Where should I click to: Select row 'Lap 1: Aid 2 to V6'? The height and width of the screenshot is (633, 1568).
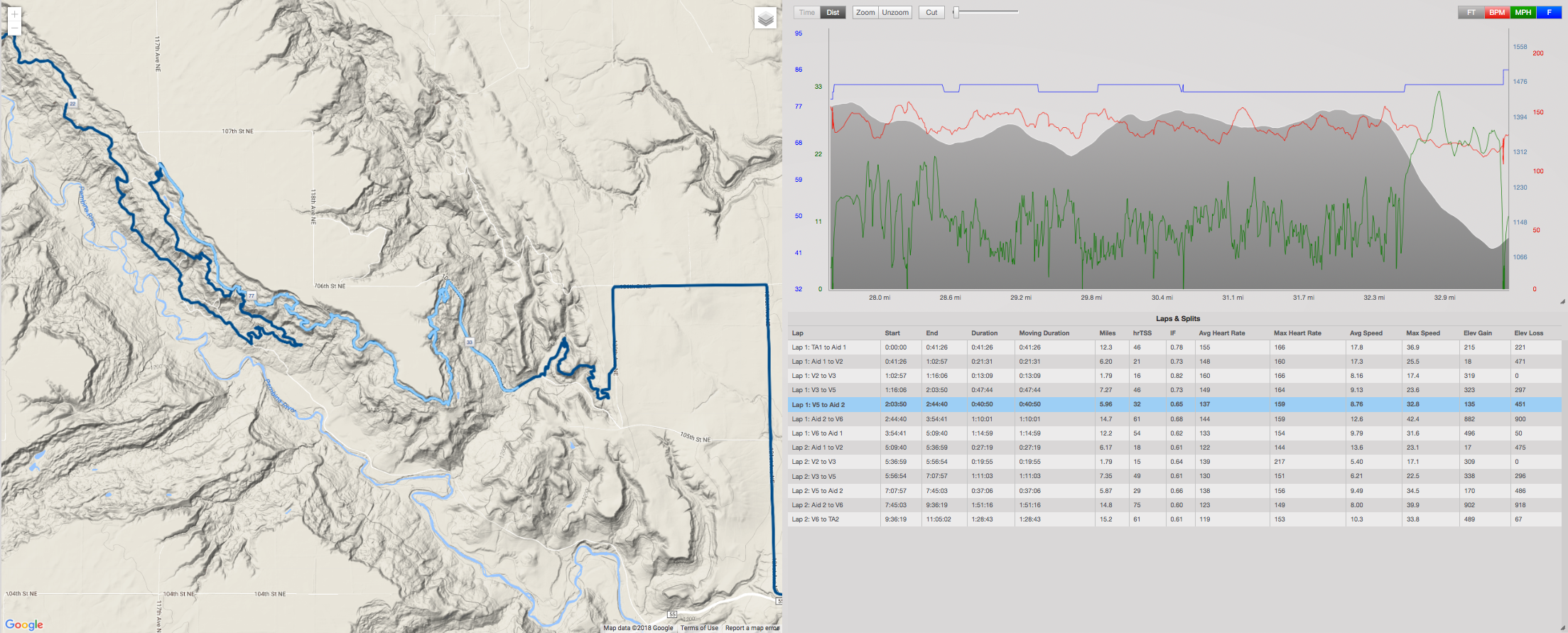1174,419
